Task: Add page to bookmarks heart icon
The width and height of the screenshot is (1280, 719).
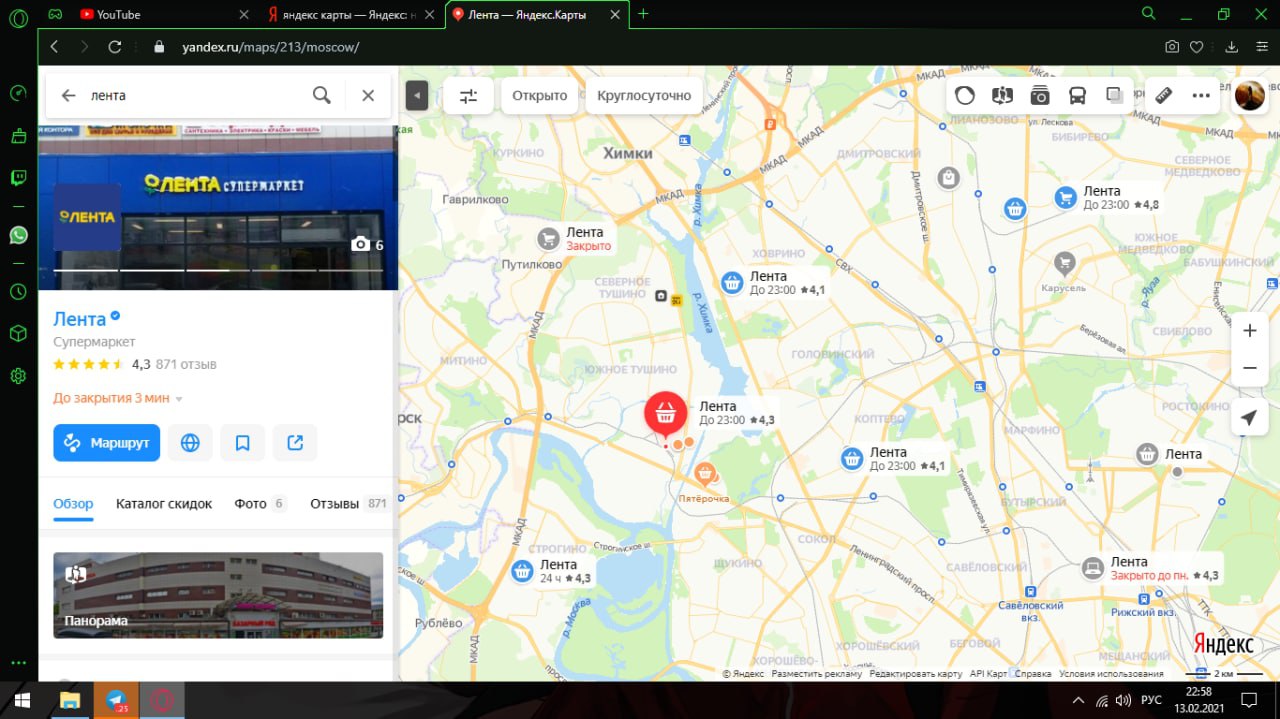Action: coord(1196,47)
